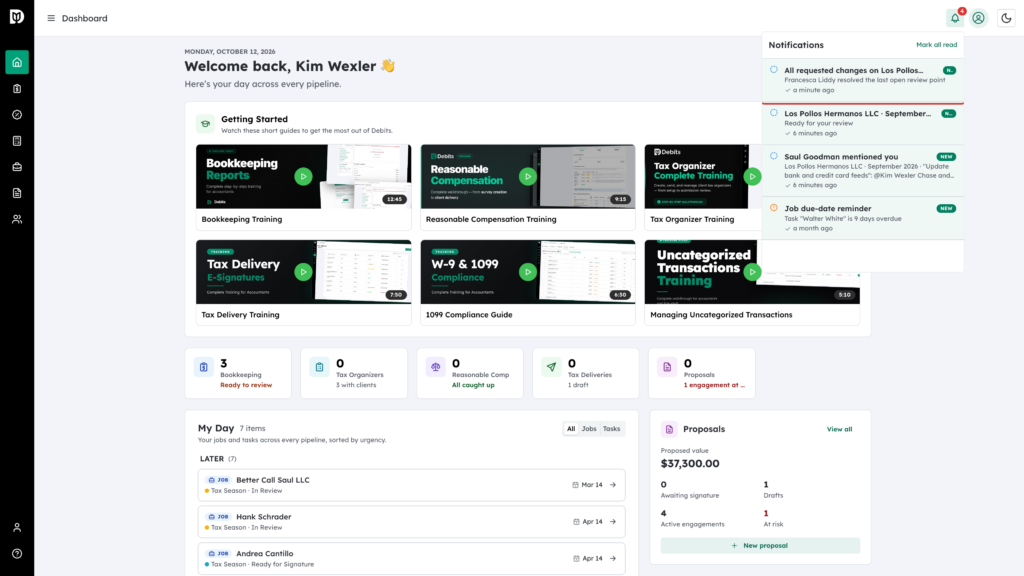The image size is (1024, 576).
Task: Open the 'Los Pollos Hermanos LLC · September' notification
Action: tap(863, 123)
